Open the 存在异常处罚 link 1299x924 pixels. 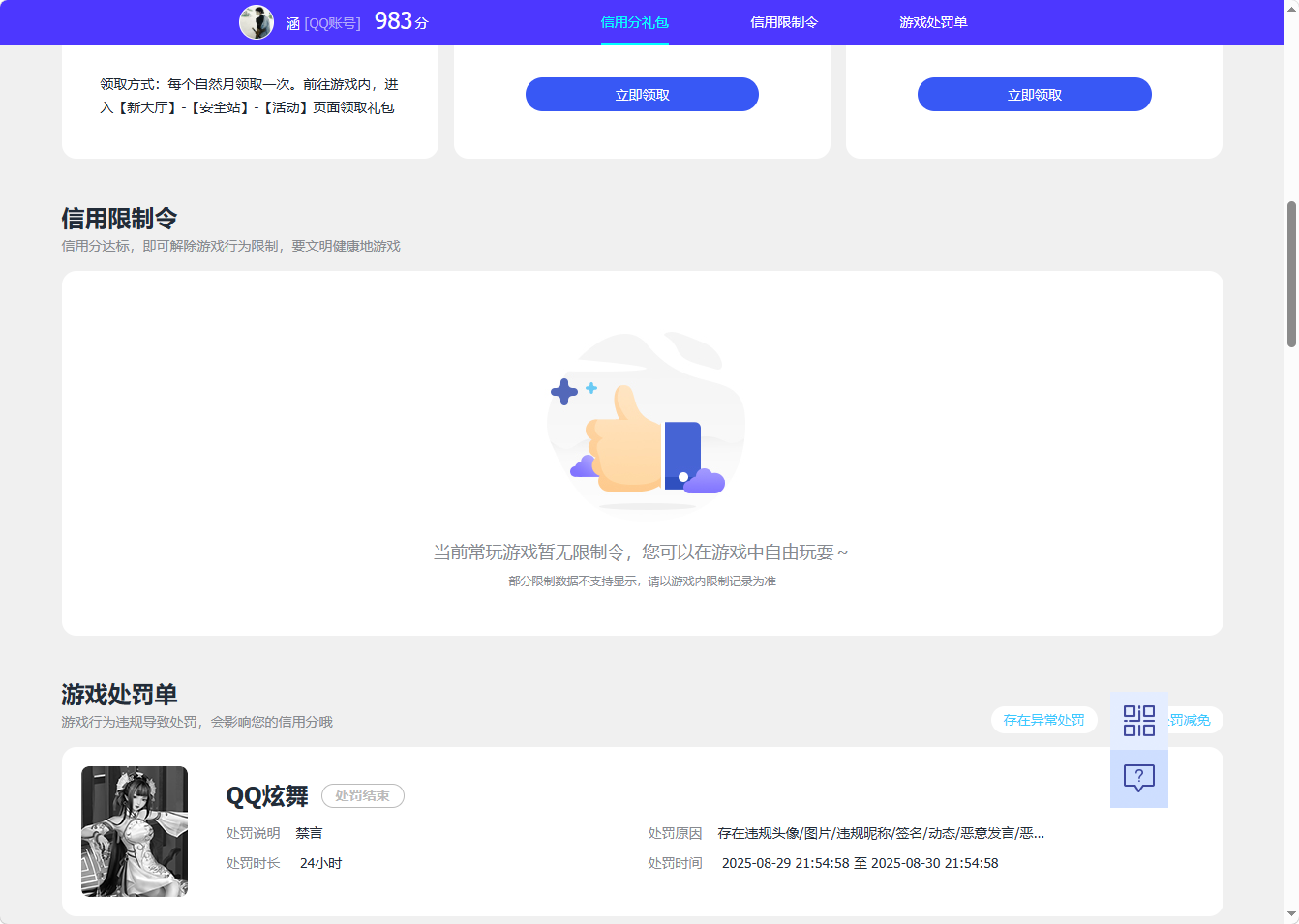pyautogui.click(x=1044, y=720)
